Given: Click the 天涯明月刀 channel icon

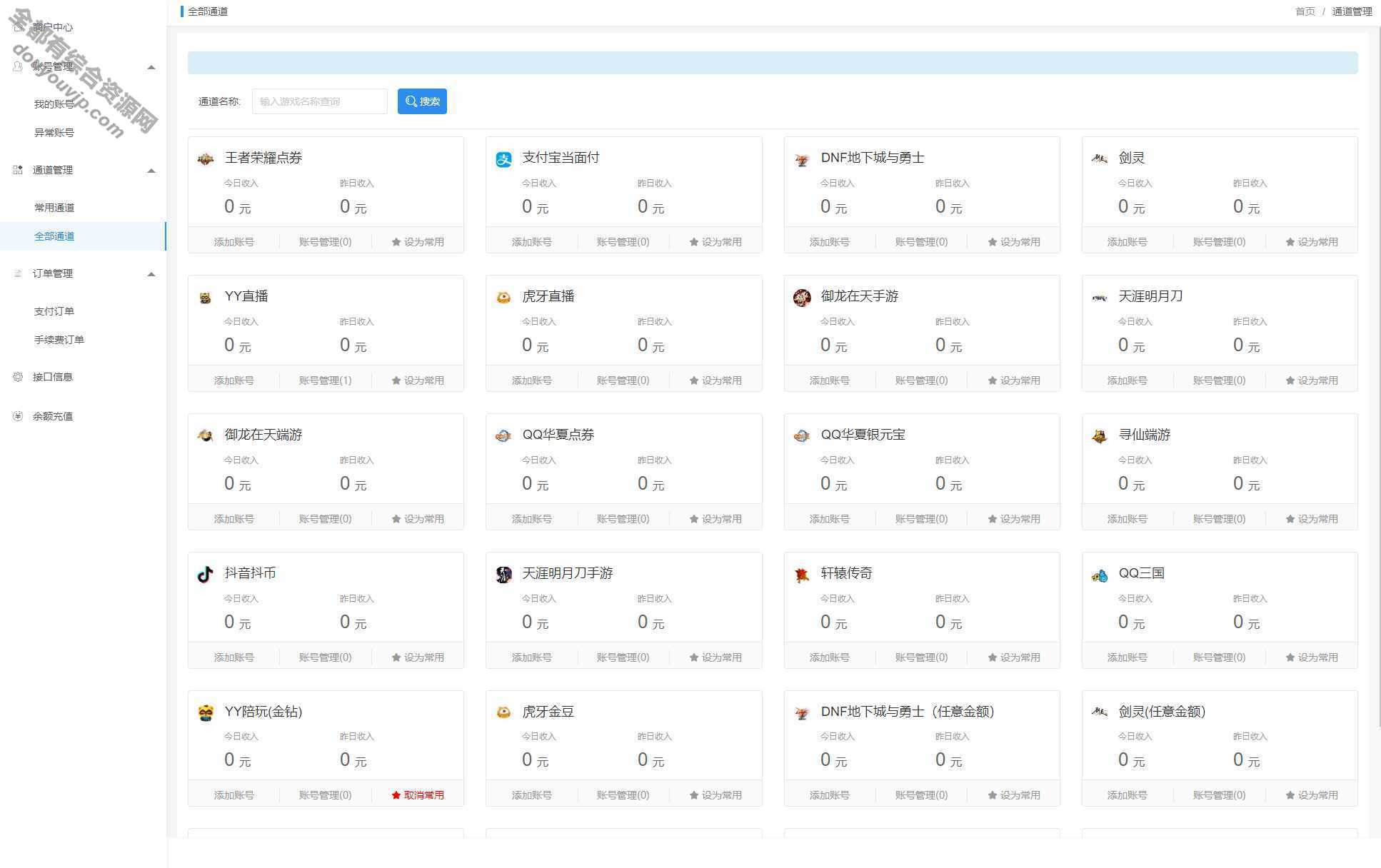Looking at the screenshot, I should (1100, 298).
